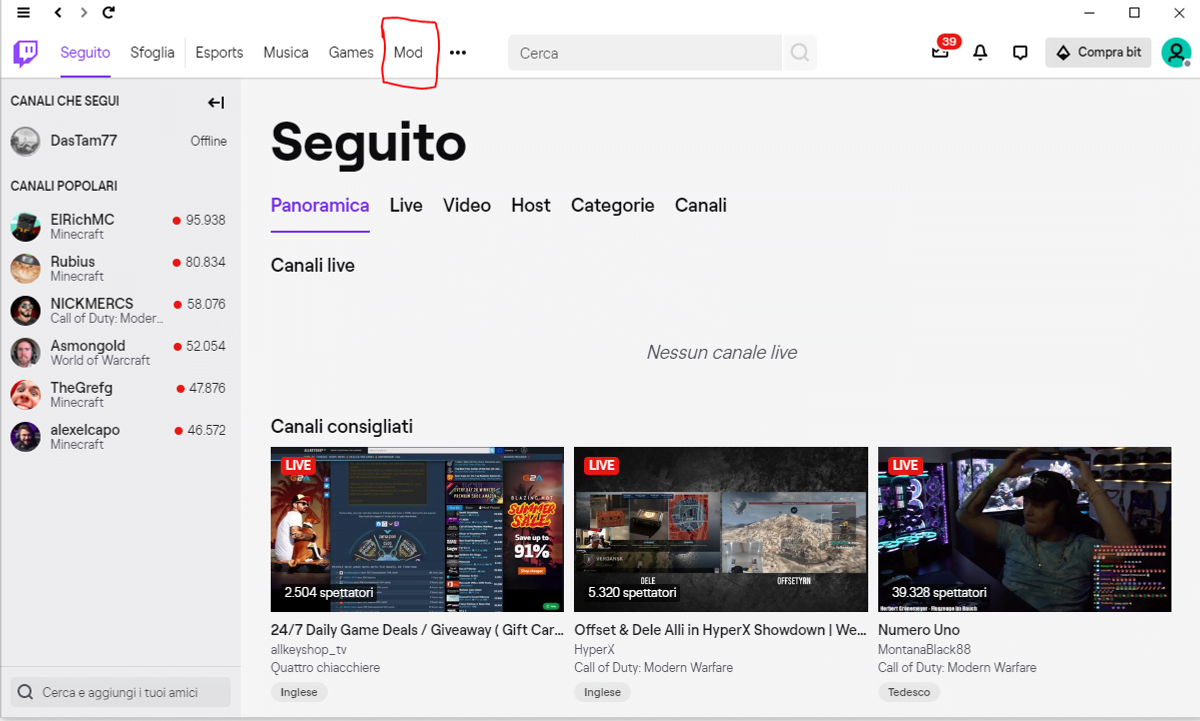1200x721 pixels.
Task: Open the allkeyshop_tv channel link
Action: [x=309, y=649]
